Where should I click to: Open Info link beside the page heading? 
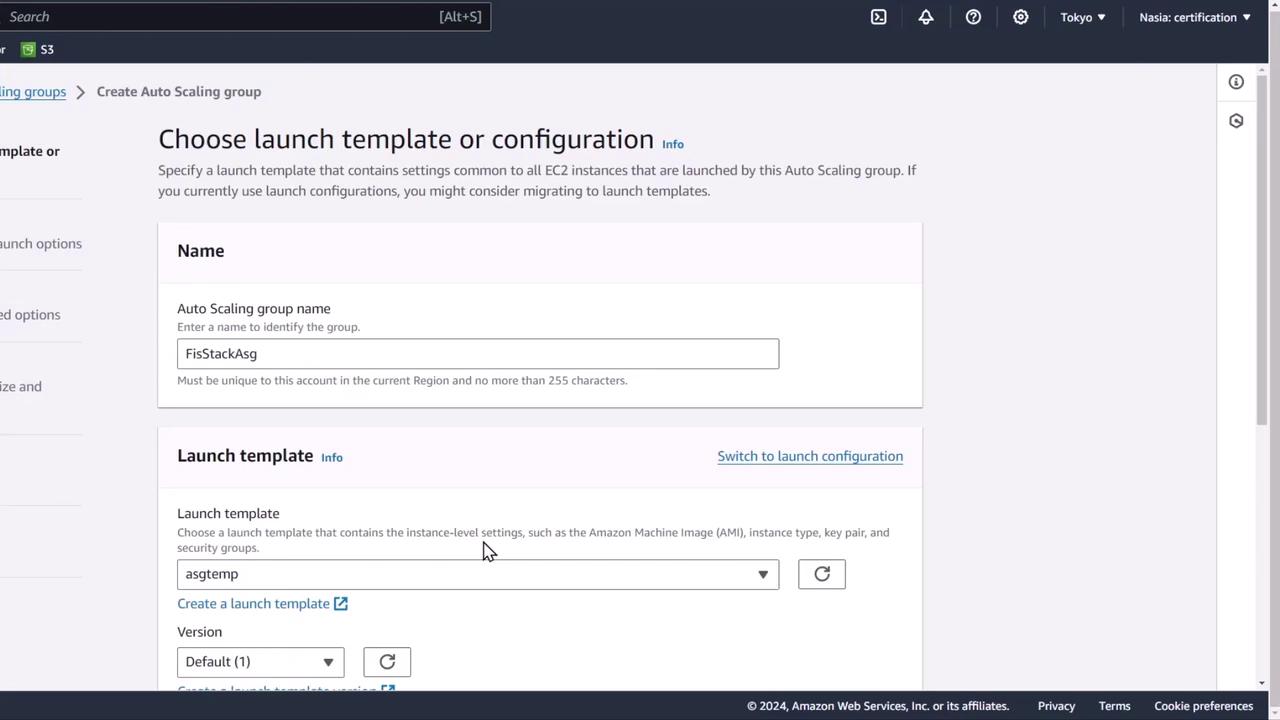coord(673,144)
